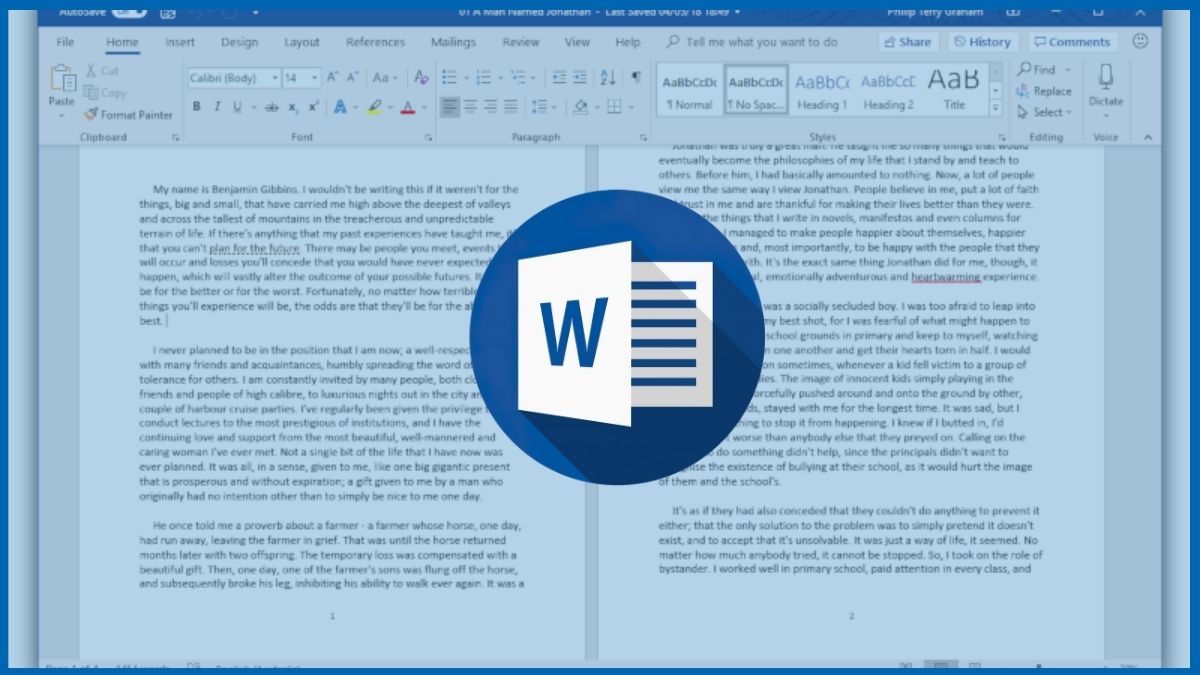Open the Font Size dropdown
Screen dimensions: 1200x675
click(313, 77)
